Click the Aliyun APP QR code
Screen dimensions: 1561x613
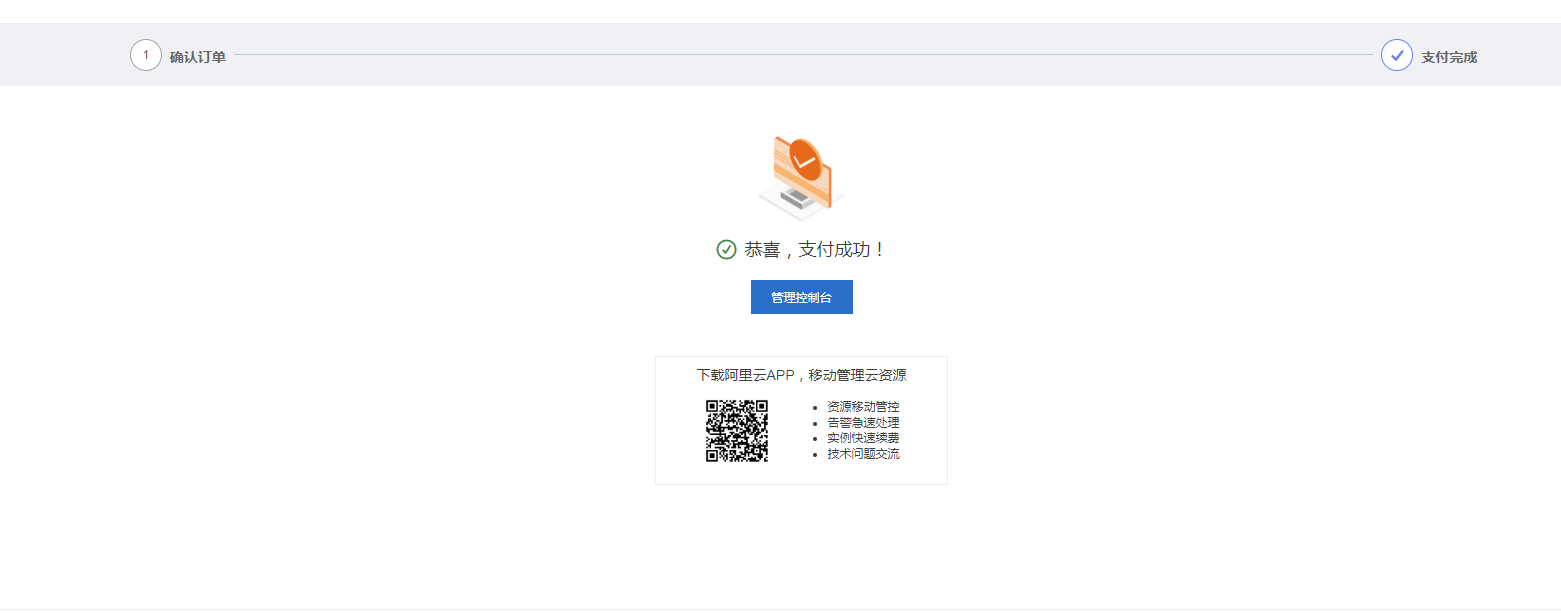click(x=737, y=431)
